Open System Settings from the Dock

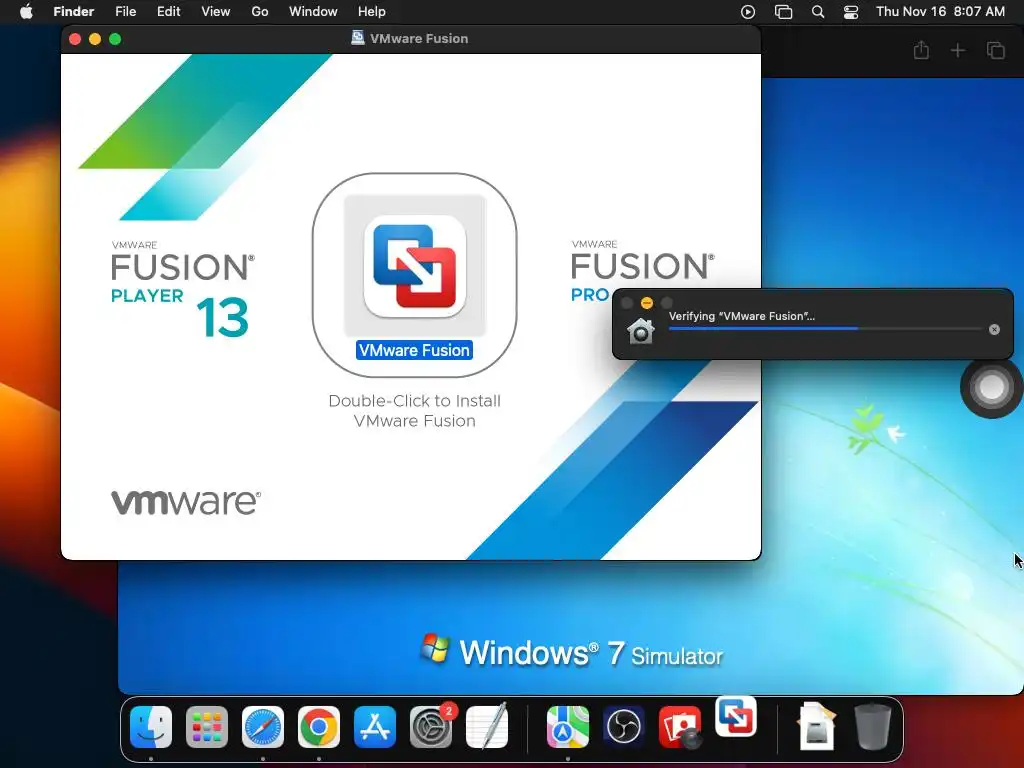431,727
